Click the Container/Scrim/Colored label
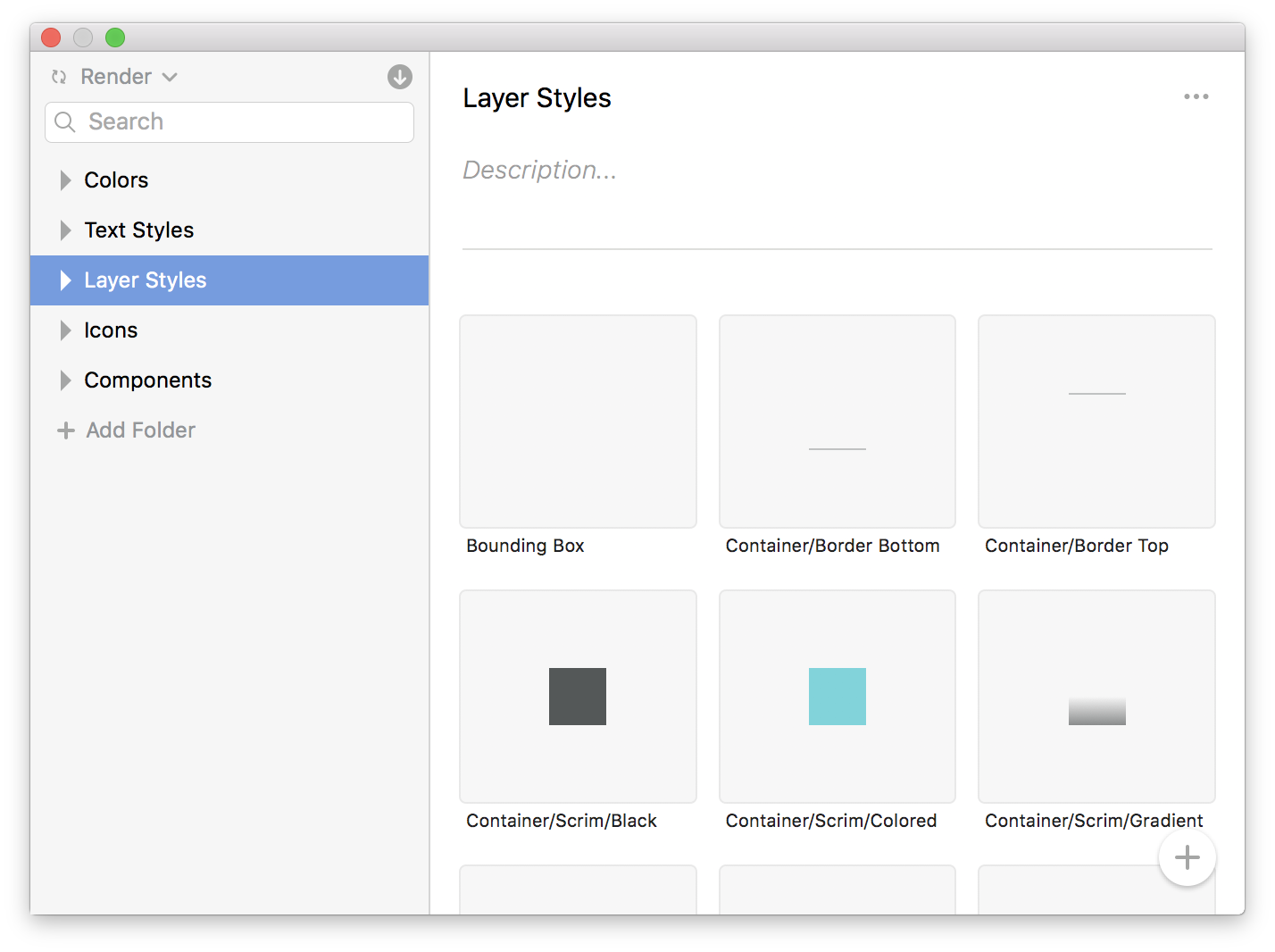 coord(831,821)
